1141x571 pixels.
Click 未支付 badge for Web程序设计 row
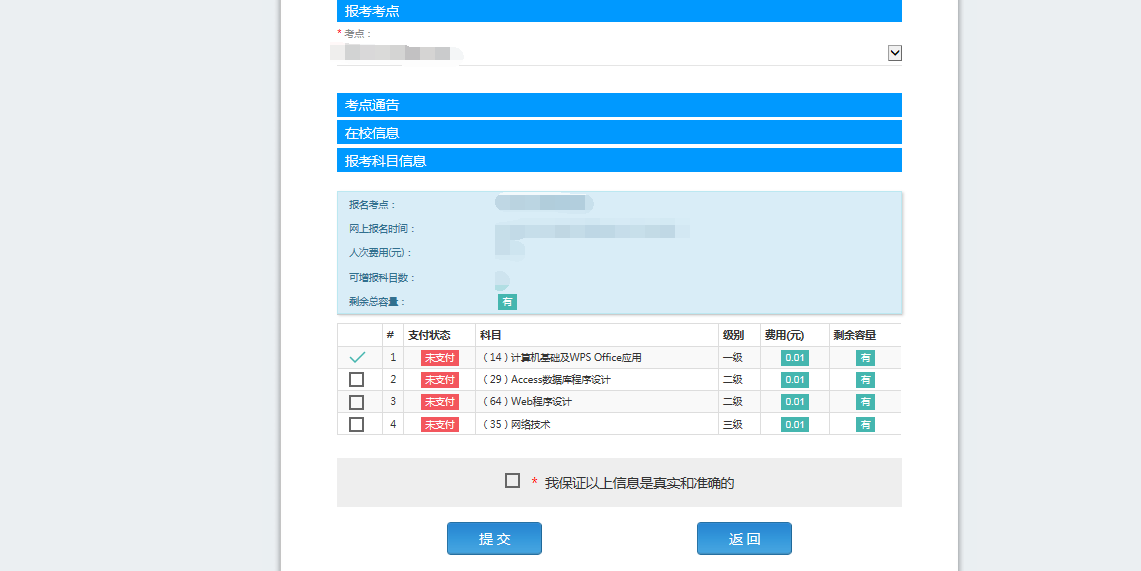[x=439, y=402]
